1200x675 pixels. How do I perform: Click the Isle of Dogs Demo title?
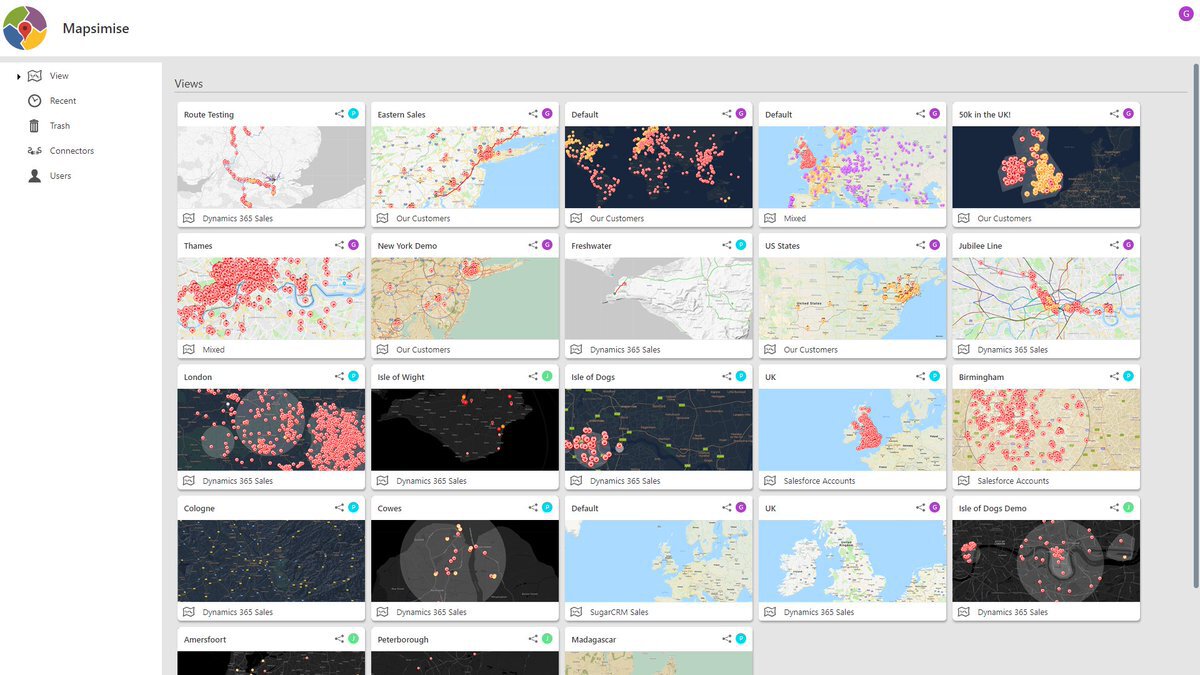point(992,509)
